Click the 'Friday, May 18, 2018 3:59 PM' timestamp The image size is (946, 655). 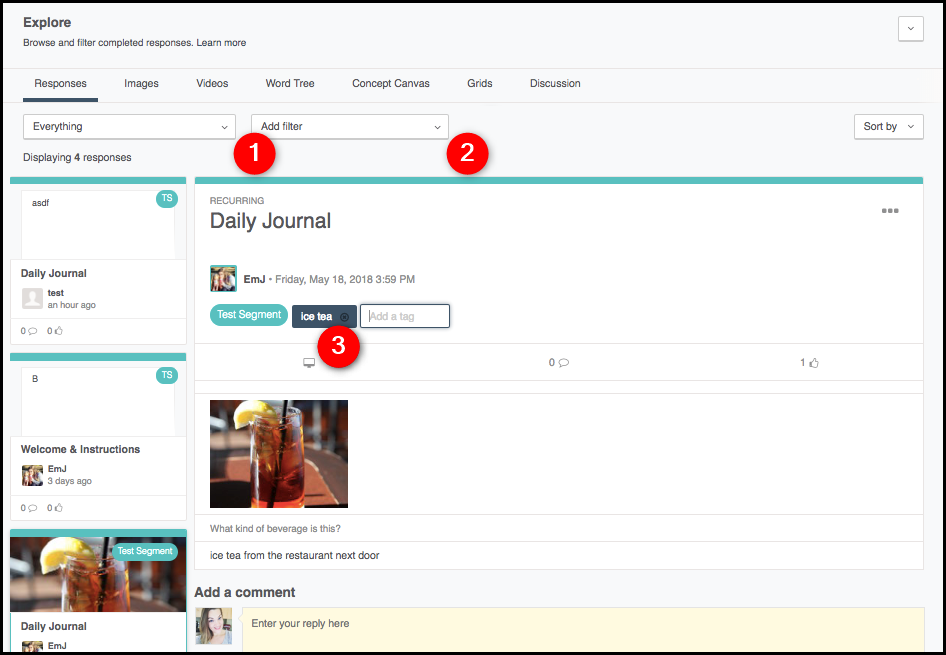[x=345, y=279]
